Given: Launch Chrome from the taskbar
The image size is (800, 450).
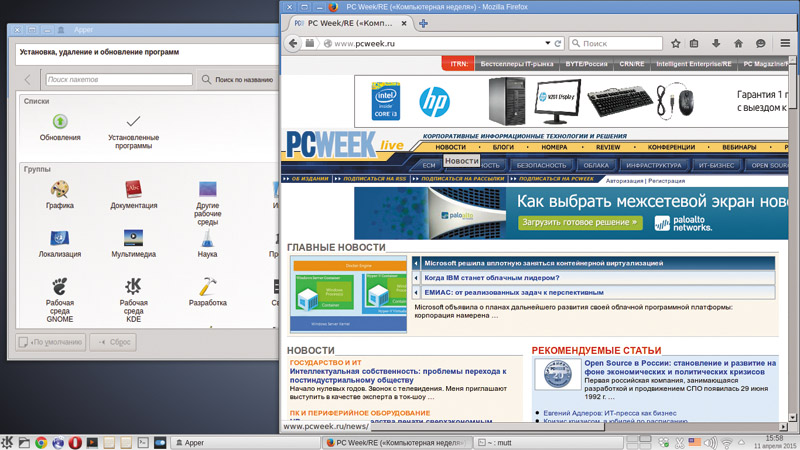Looking at the screenshot, I should click(x=41, y=443).
